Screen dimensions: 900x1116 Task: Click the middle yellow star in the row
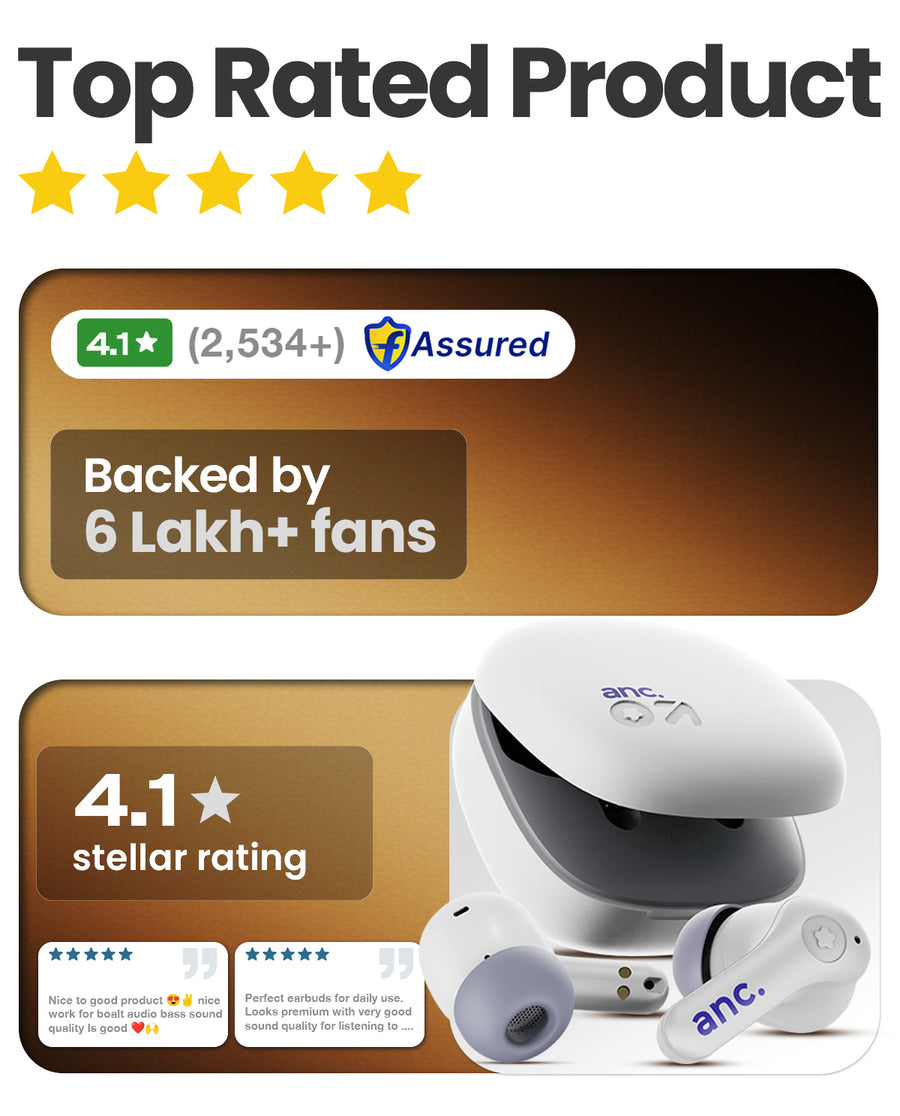pyautogui.click(x=220, y=182)
